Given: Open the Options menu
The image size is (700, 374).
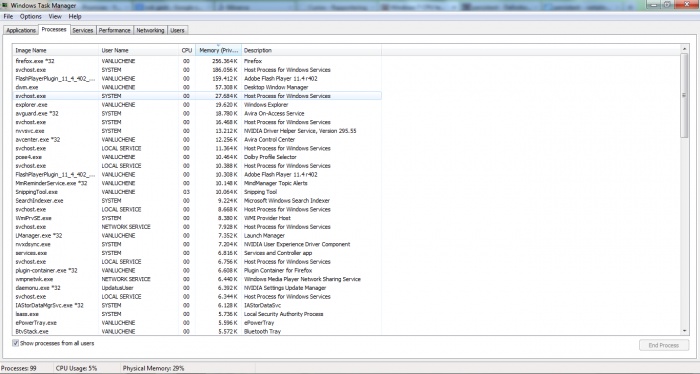Looking at the screenshot, I should [x=30, y=17].
